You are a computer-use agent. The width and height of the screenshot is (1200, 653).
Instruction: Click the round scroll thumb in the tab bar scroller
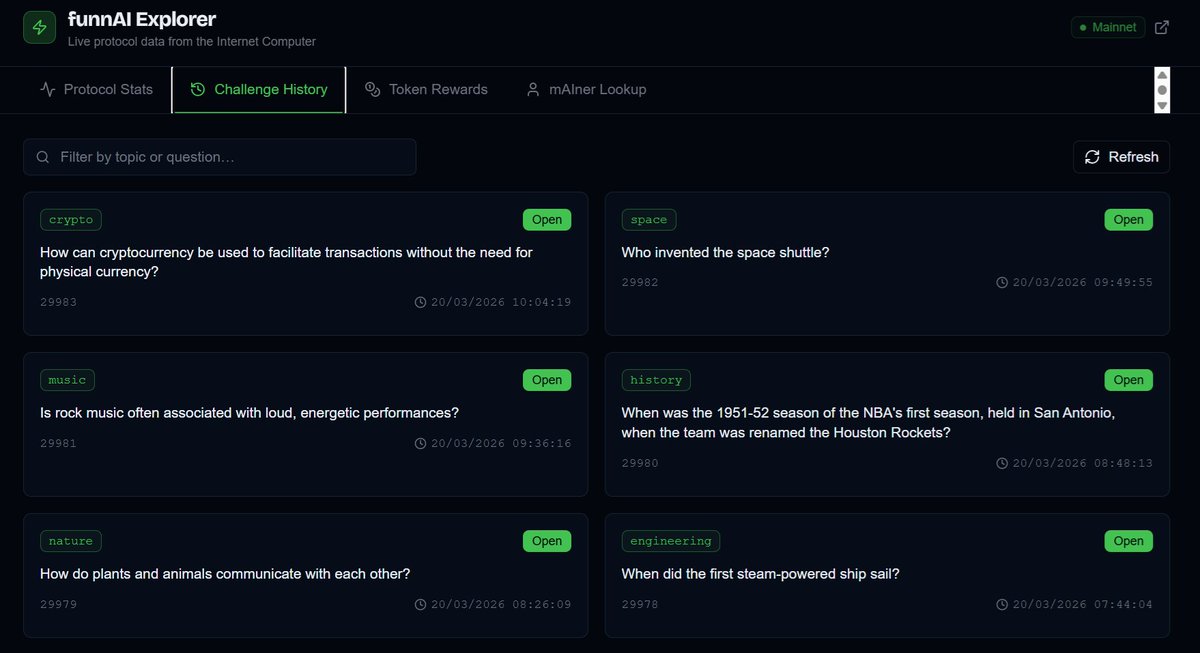pyautogui.click(x=1162, y=90)
